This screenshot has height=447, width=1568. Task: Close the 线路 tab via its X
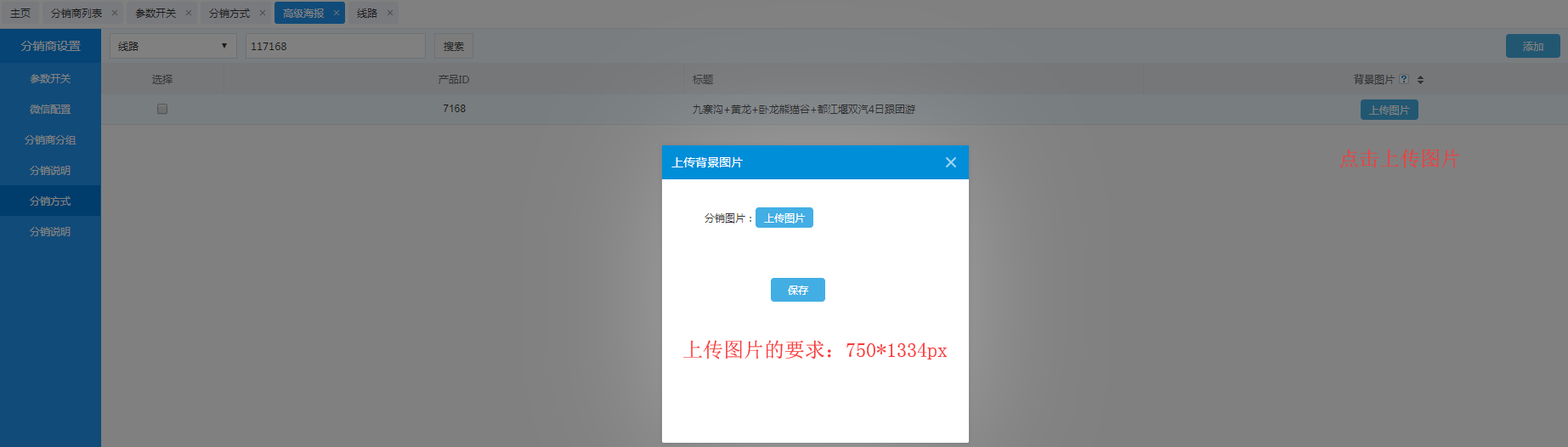point(390,13)
